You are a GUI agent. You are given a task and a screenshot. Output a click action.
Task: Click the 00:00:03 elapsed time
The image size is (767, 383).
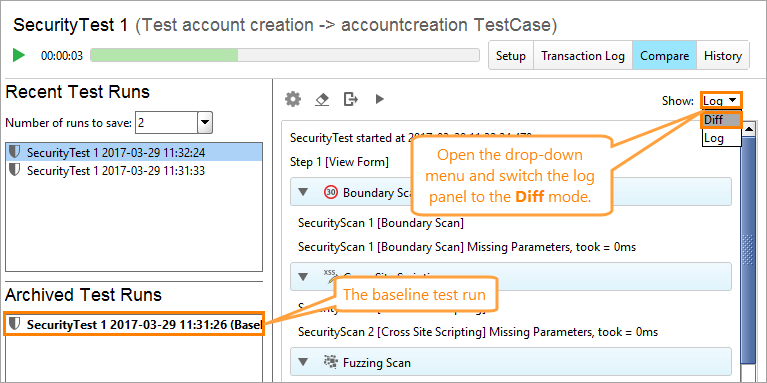[x=62, y=56]
